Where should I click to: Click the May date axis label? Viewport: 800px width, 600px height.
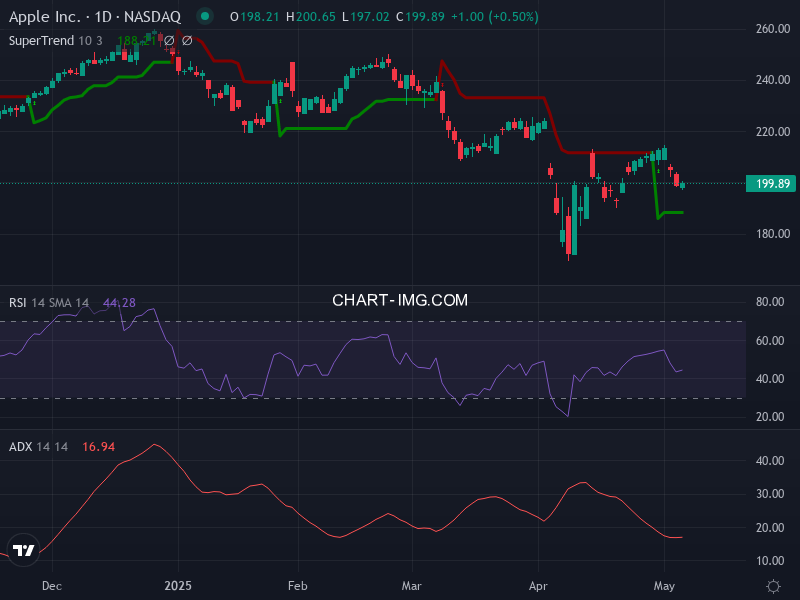(664, 586)
